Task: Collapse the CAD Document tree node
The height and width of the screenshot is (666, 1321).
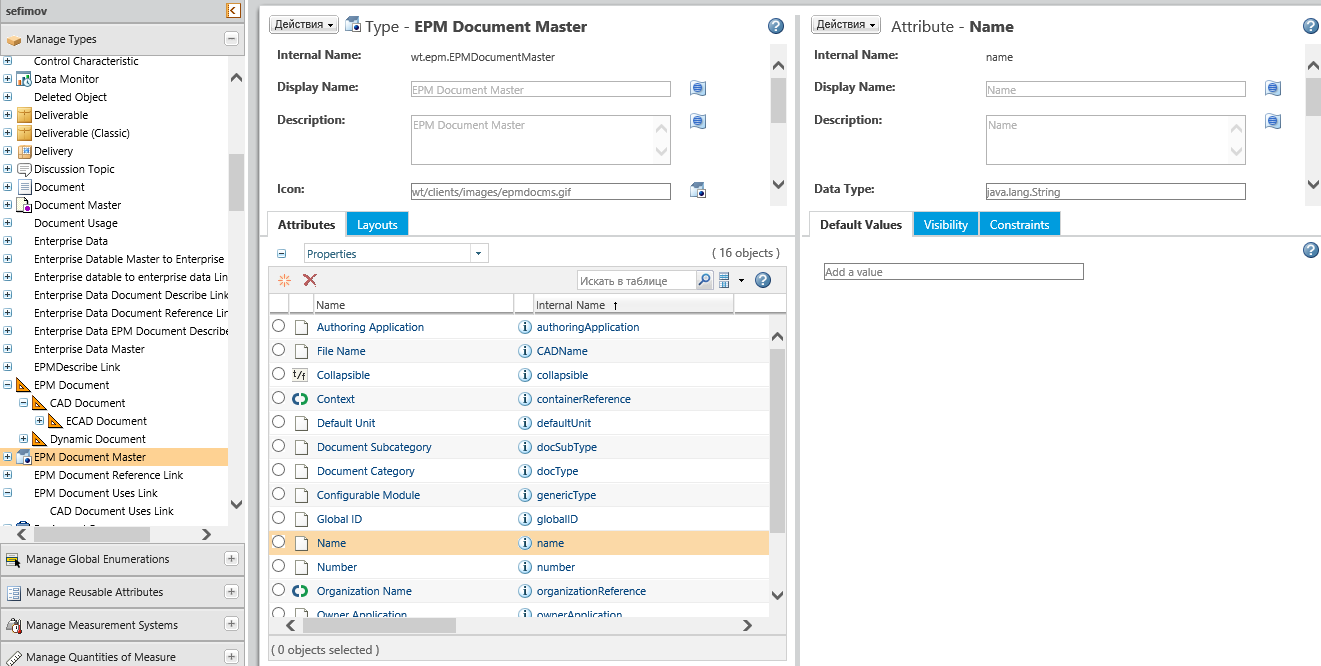Action: (x=24, y=403)
